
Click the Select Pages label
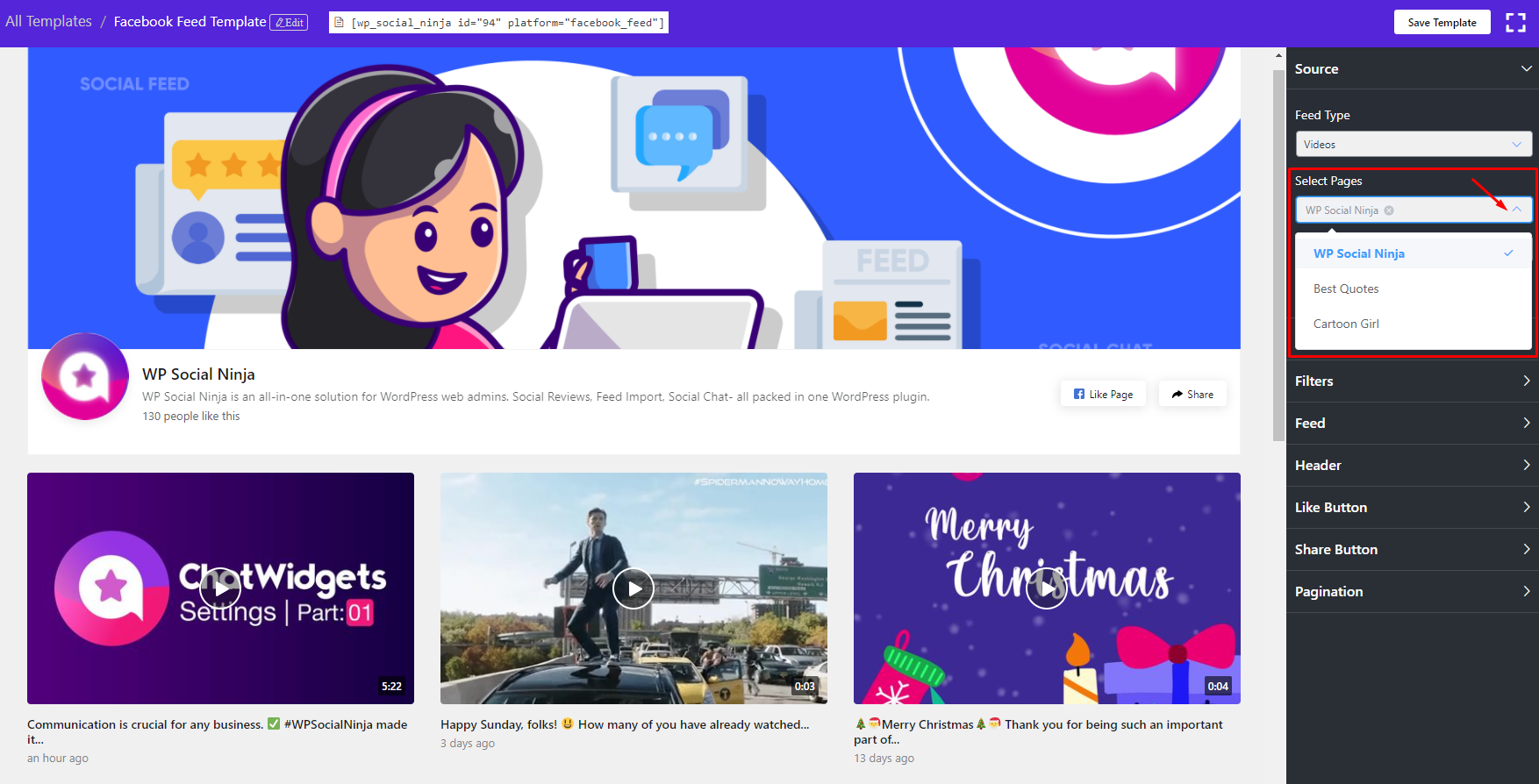pyautogui.click(x=1328, y=181)
